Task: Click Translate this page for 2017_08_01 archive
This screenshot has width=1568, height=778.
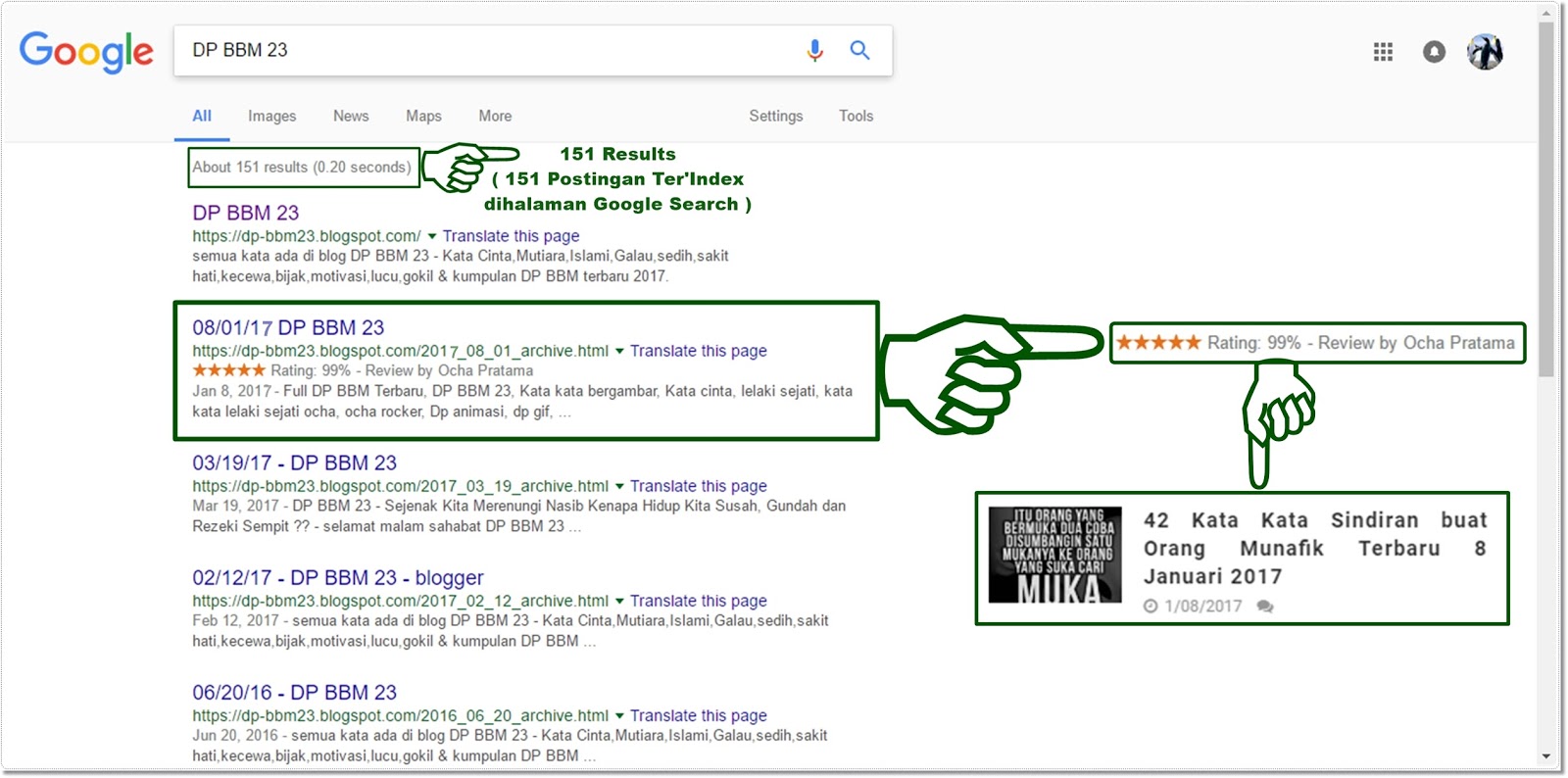Action: click(x=699, y=351)
